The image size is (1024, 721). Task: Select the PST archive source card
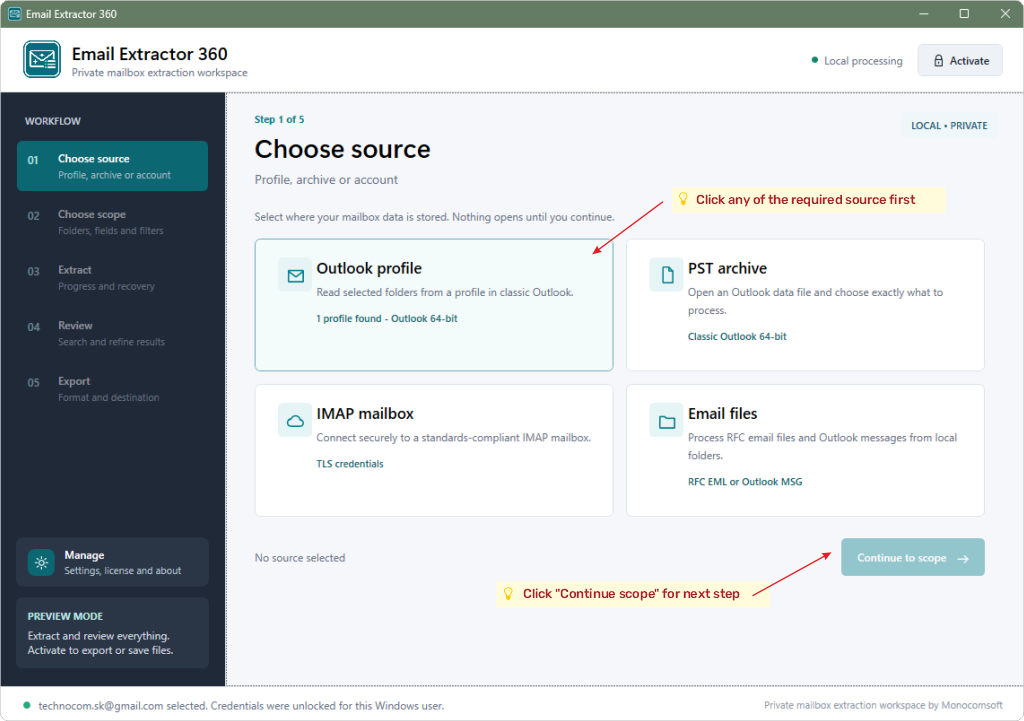(x=805, y=305)
